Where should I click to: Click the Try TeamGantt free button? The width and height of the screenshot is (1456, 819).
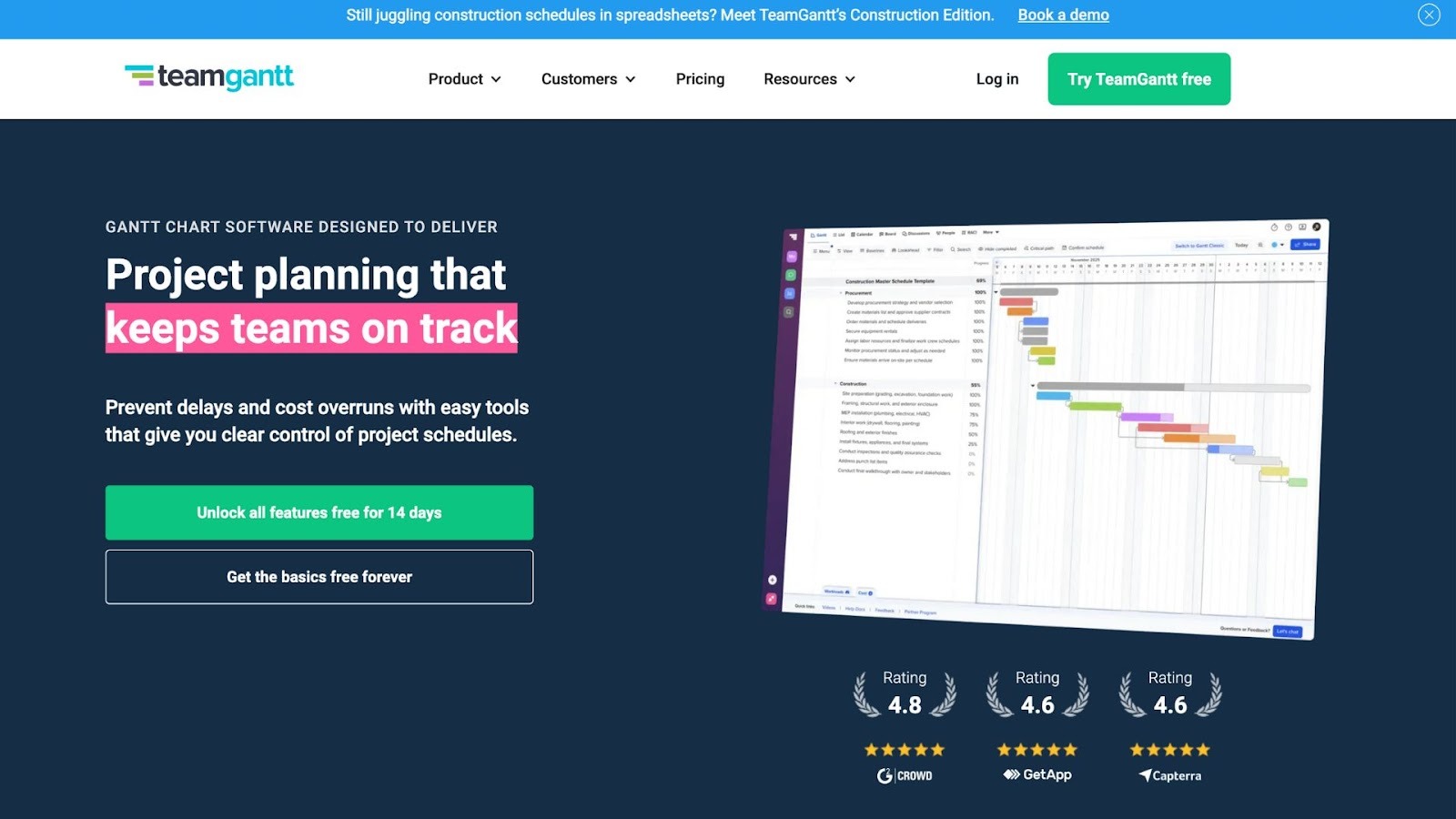[x=1139, y=79]
